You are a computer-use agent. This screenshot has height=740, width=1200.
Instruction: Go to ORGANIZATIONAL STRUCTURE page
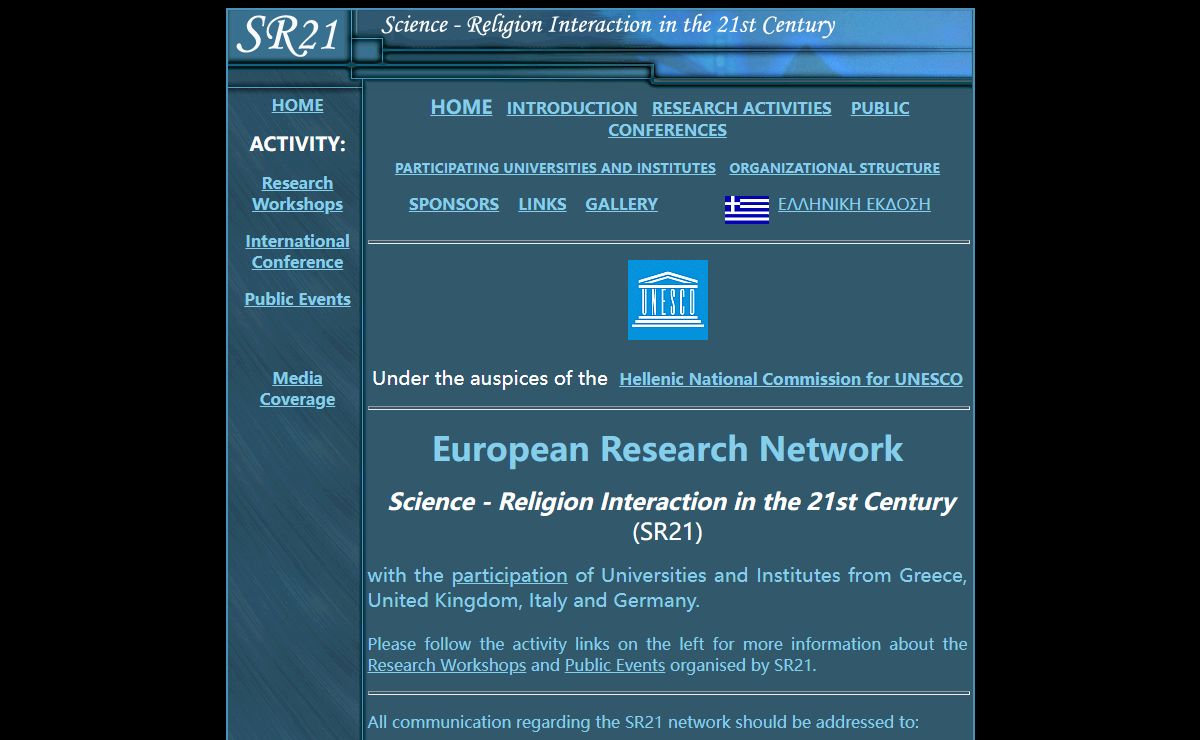click(834, 168)
